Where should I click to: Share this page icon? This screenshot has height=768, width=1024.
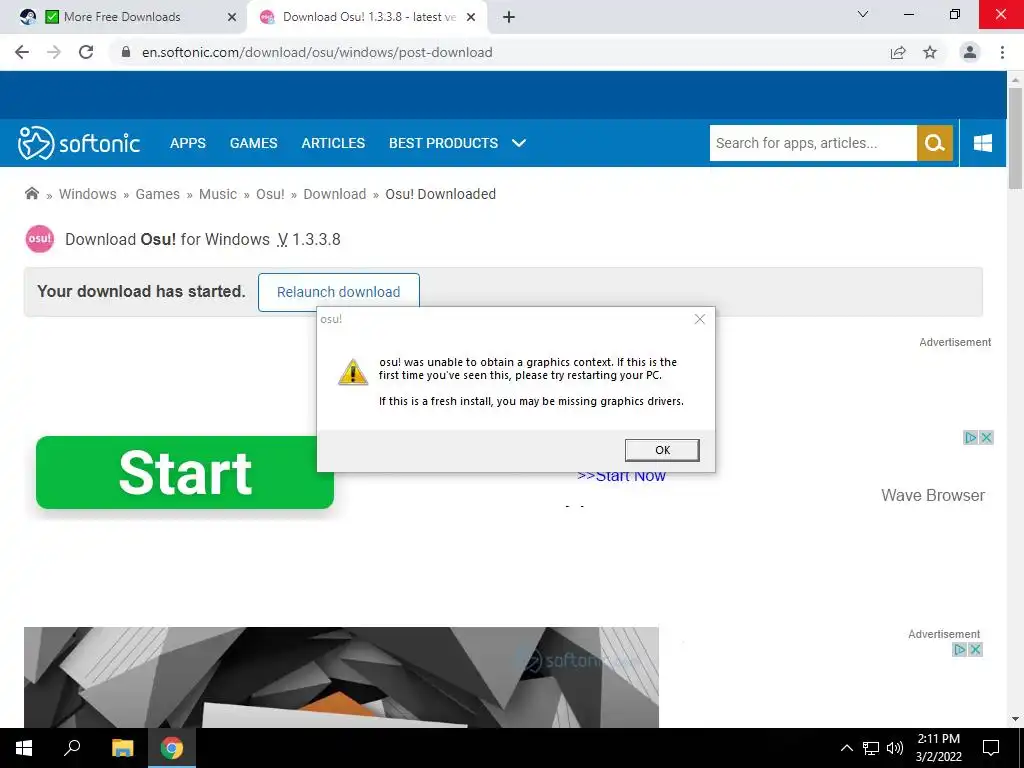pyautogui.click(x=898, y=52)
